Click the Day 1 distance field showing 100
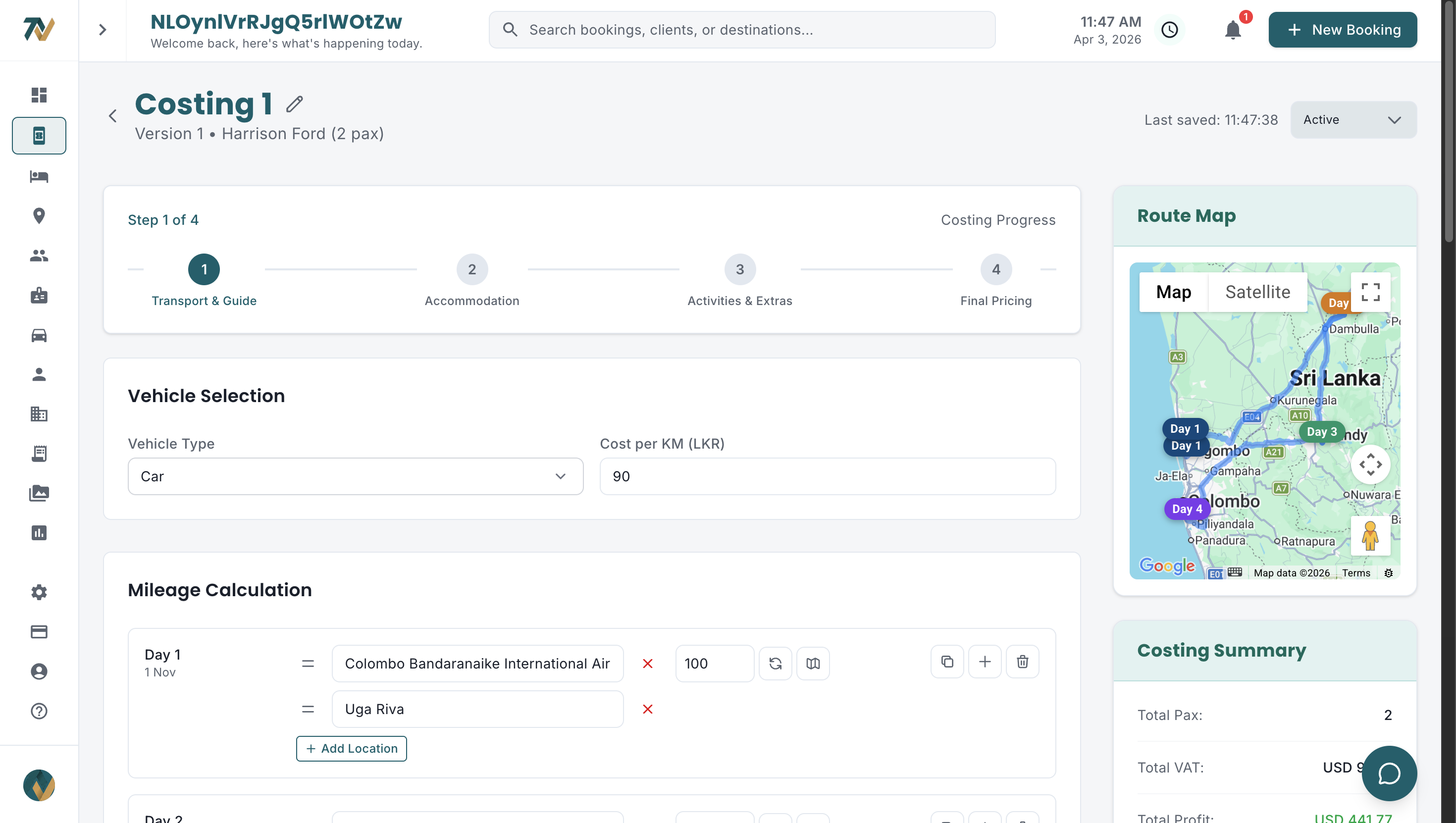 pyautogui.click(x=715, y=663)
